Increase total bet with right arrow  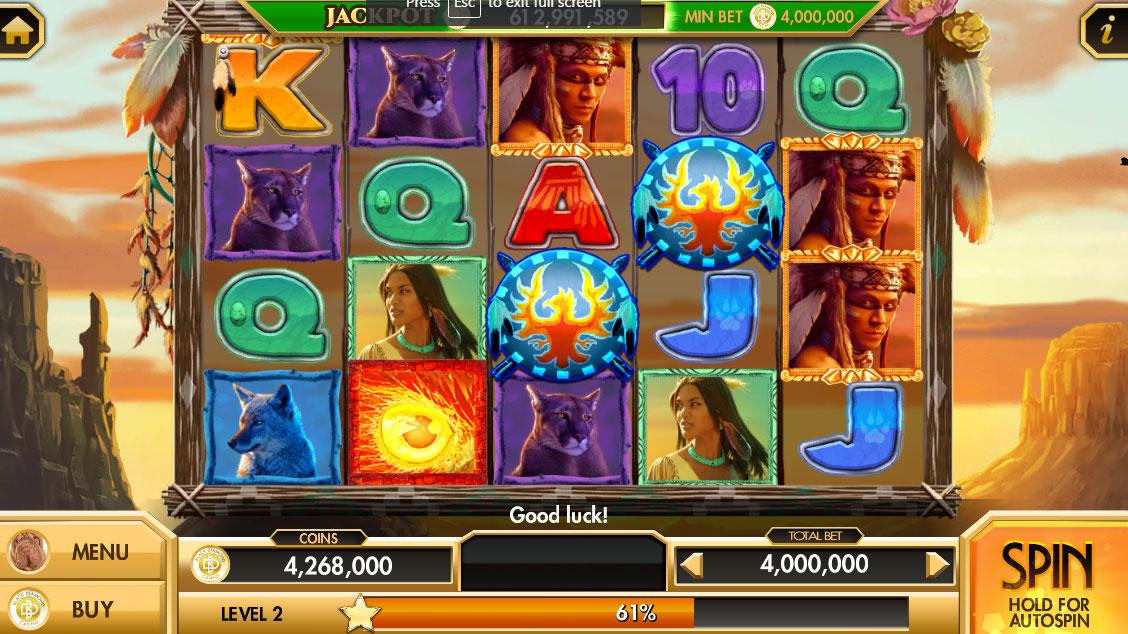click(x=937, y=565)
